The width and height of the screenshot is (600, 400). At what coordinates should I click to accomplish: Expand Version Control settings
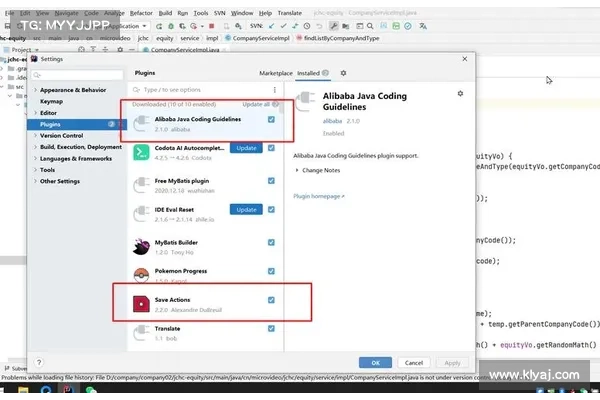pos(35,136)
